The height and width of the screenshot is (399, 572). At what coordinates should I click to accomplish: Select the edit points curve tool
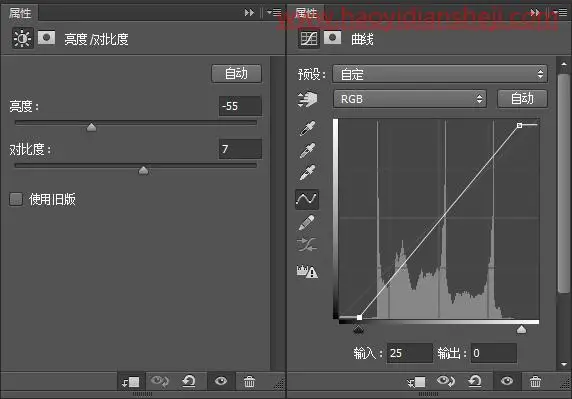307,199
